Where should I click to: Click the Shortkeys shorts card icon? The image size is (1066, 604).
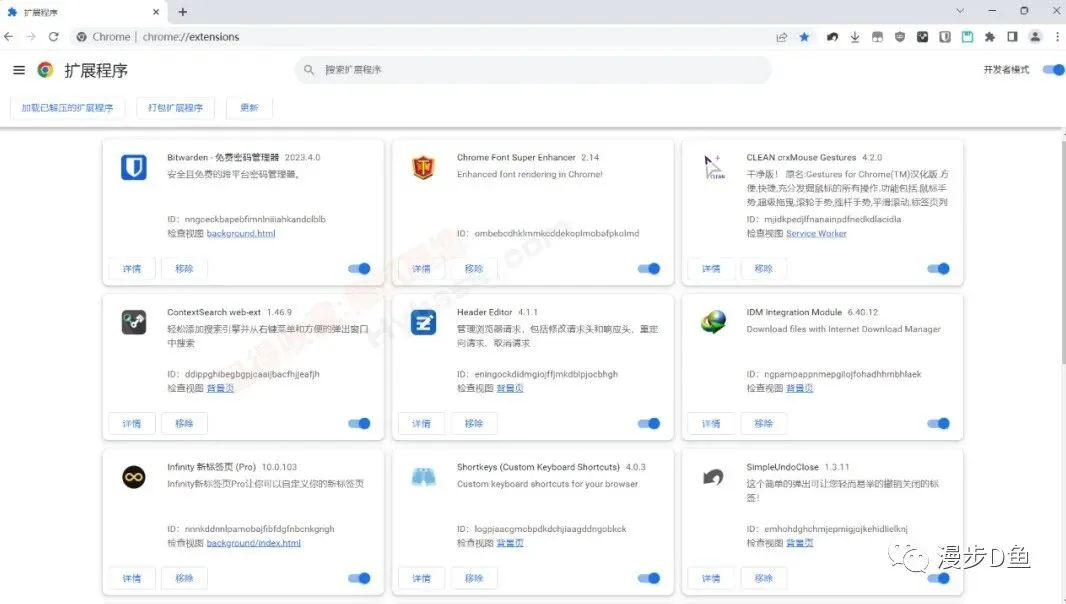(423, 477)
